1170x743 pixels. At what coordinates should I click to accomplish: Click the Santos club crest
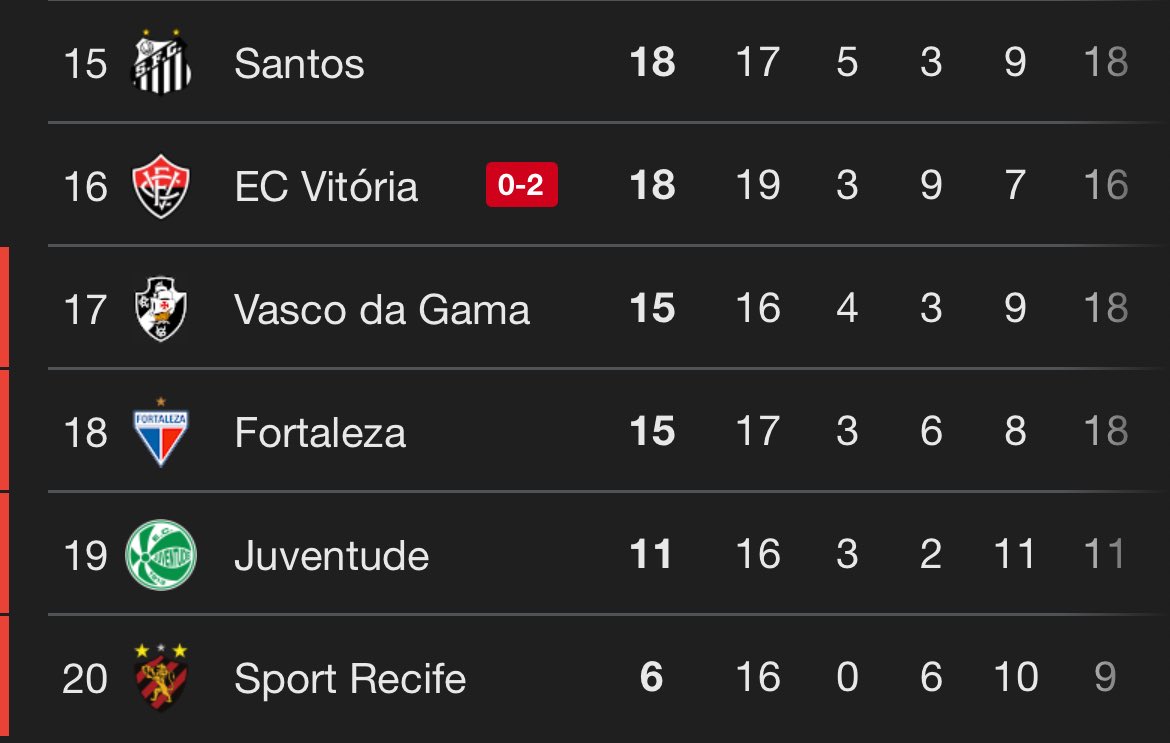(x=161, y=63)
